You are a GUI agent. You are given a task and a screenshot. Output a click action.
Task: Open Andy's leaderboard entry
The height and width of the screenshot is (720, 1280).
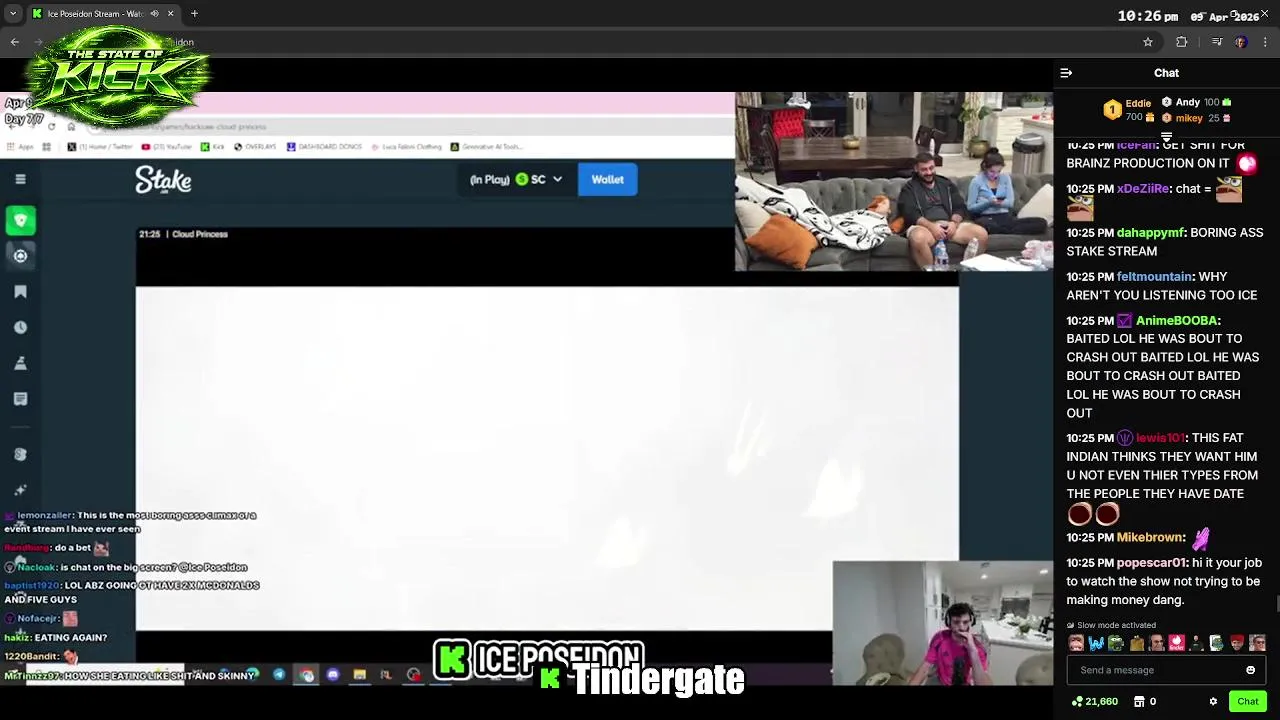pyautogui.click(x=1196, y=102)
